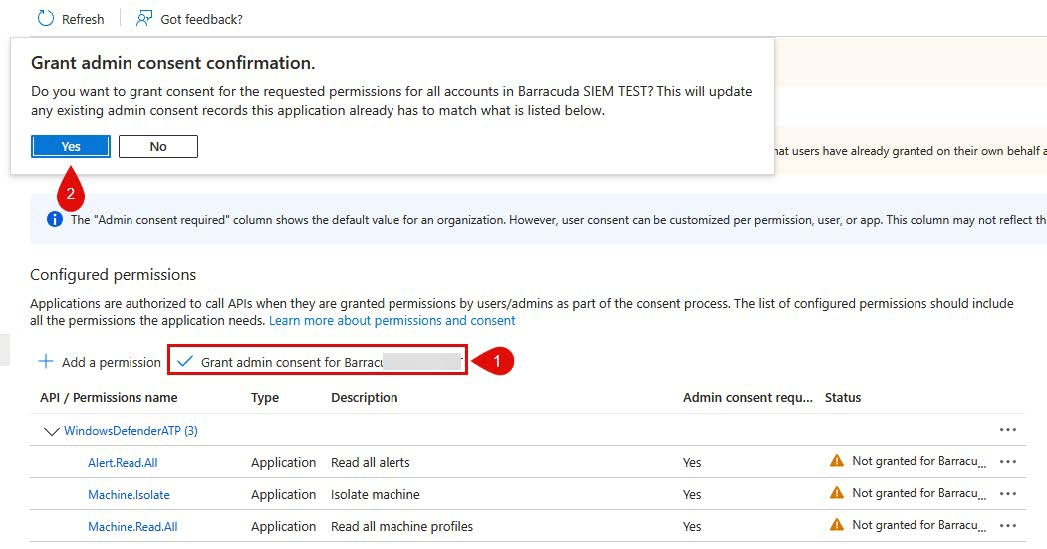Image resolution: width=1047 pixels, height=549 pixels.
Task: Click the Type column header
Action: [265, 397]
